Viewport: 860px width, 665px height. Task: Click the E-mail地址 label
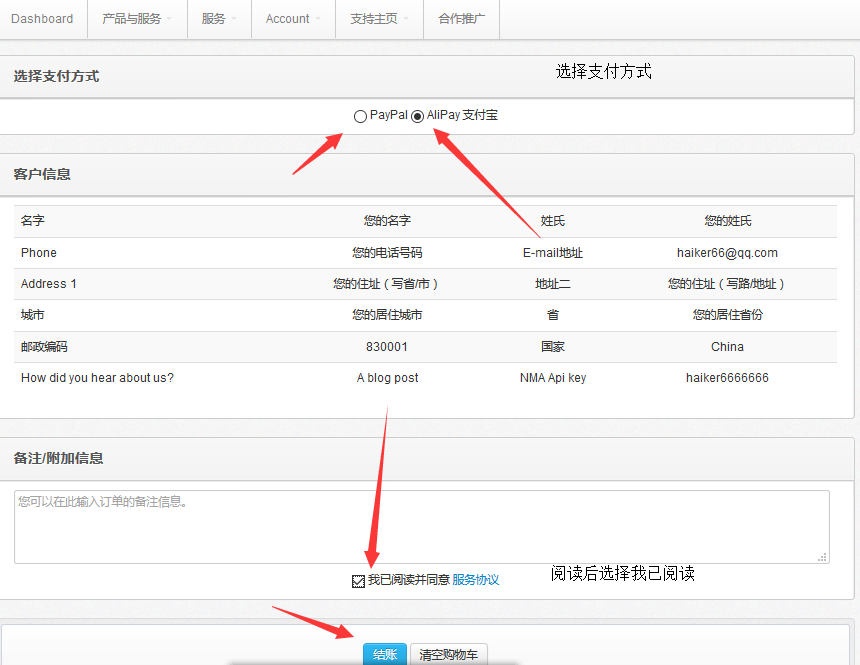tap(553, 253)
